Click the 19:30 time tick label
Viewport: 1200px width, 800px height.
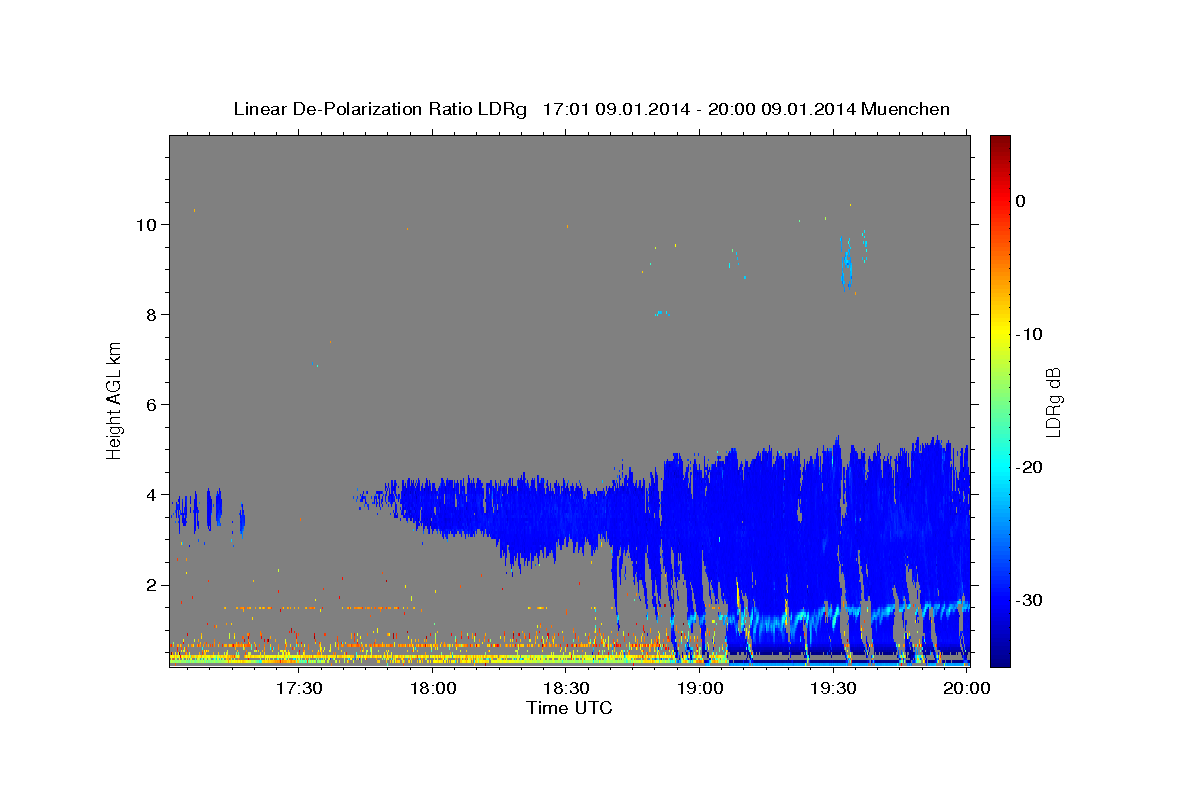pos(833,688)
